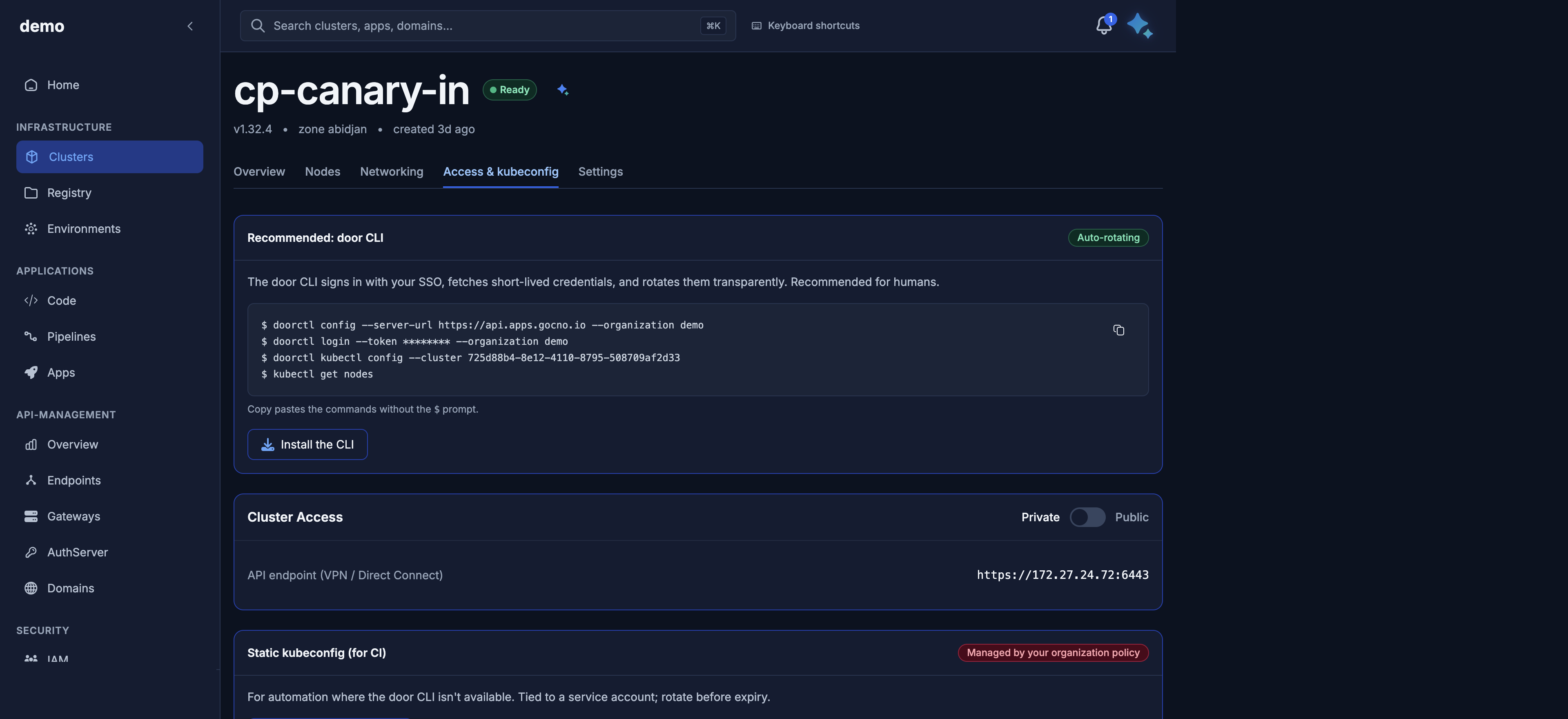Focus the search clusters, apps, domains field
The width and height of the screenshot is (1568, 719).
(488, 26)
